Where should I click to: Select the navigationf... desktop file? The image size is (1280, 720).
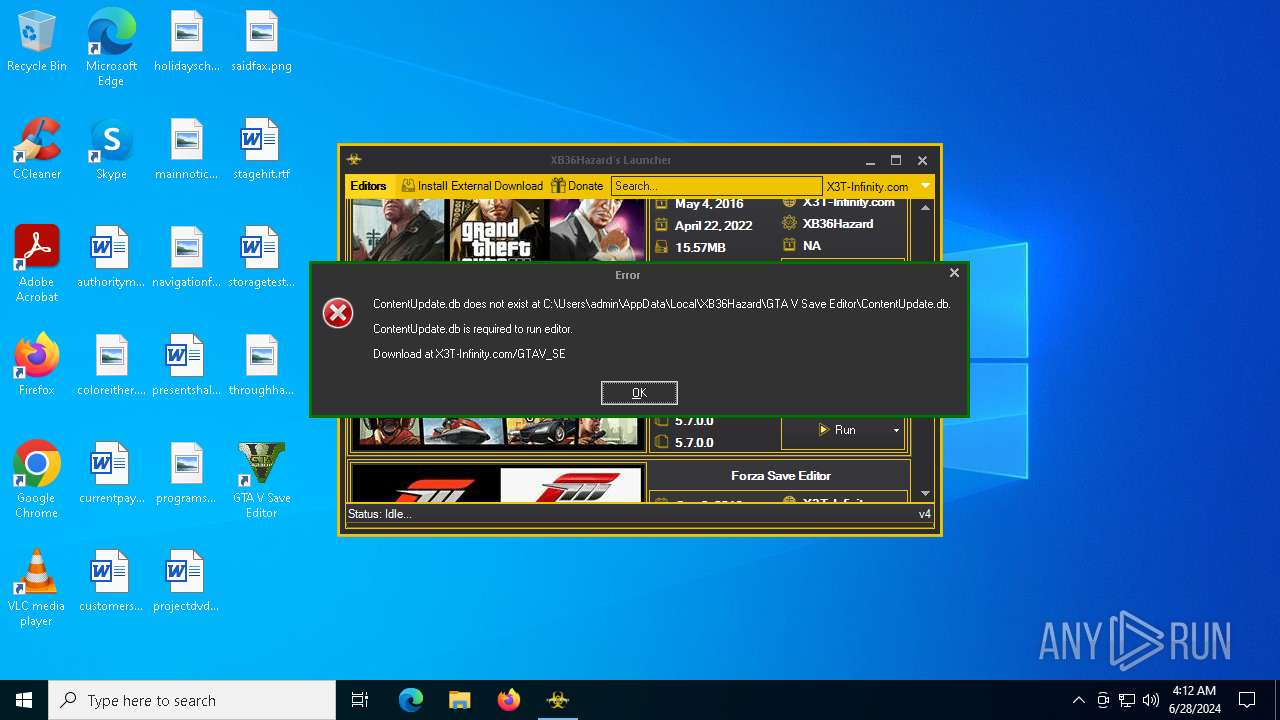coord(187,258)
